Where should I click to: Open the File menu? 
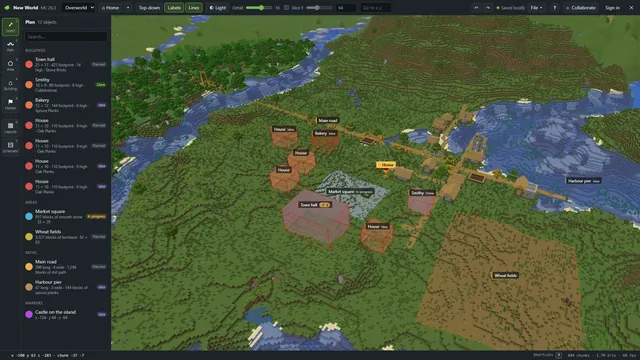tap(536, 8)
